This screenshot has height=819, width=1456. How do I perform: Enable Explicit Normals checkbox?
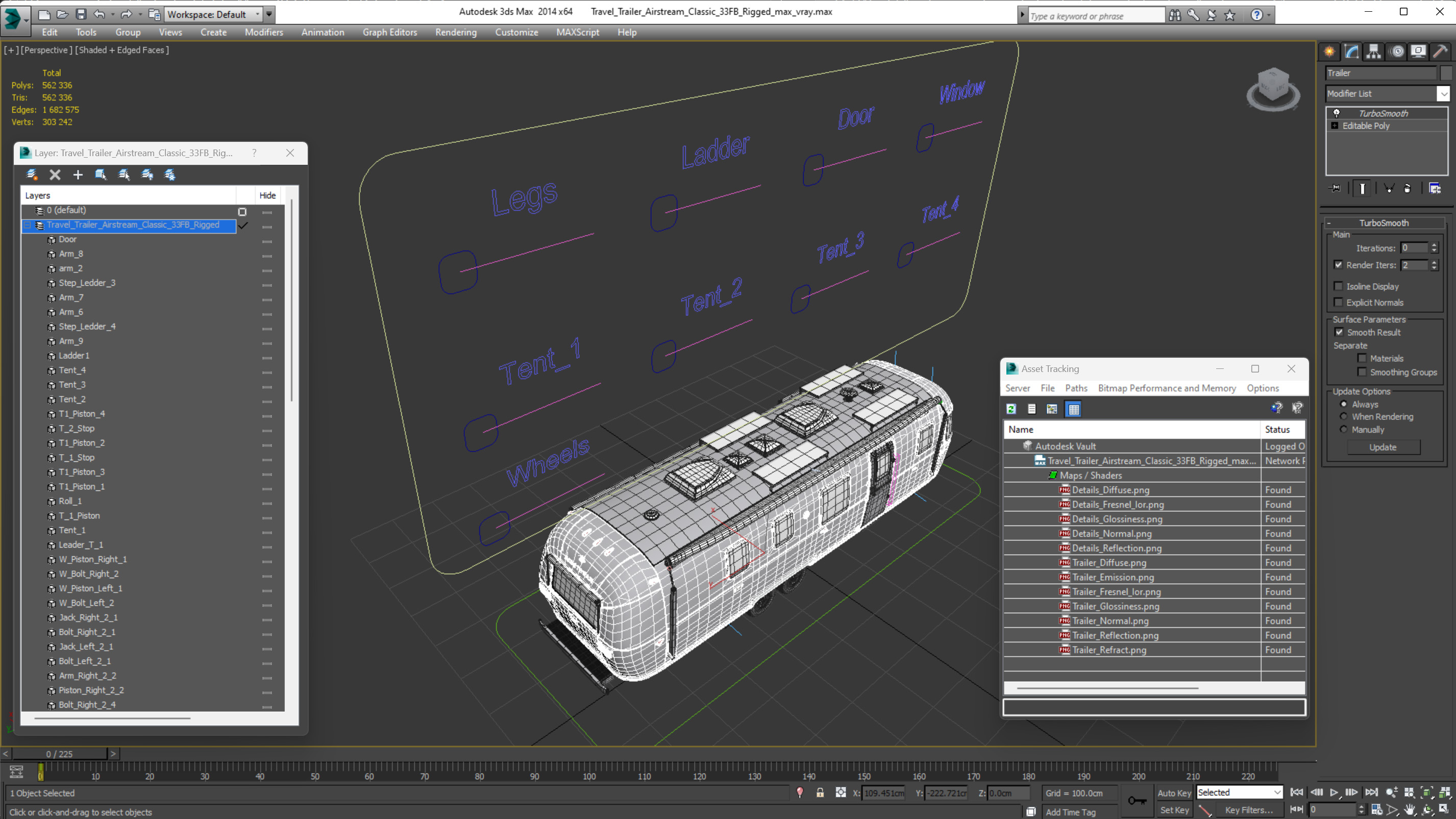coord(1338,302)
